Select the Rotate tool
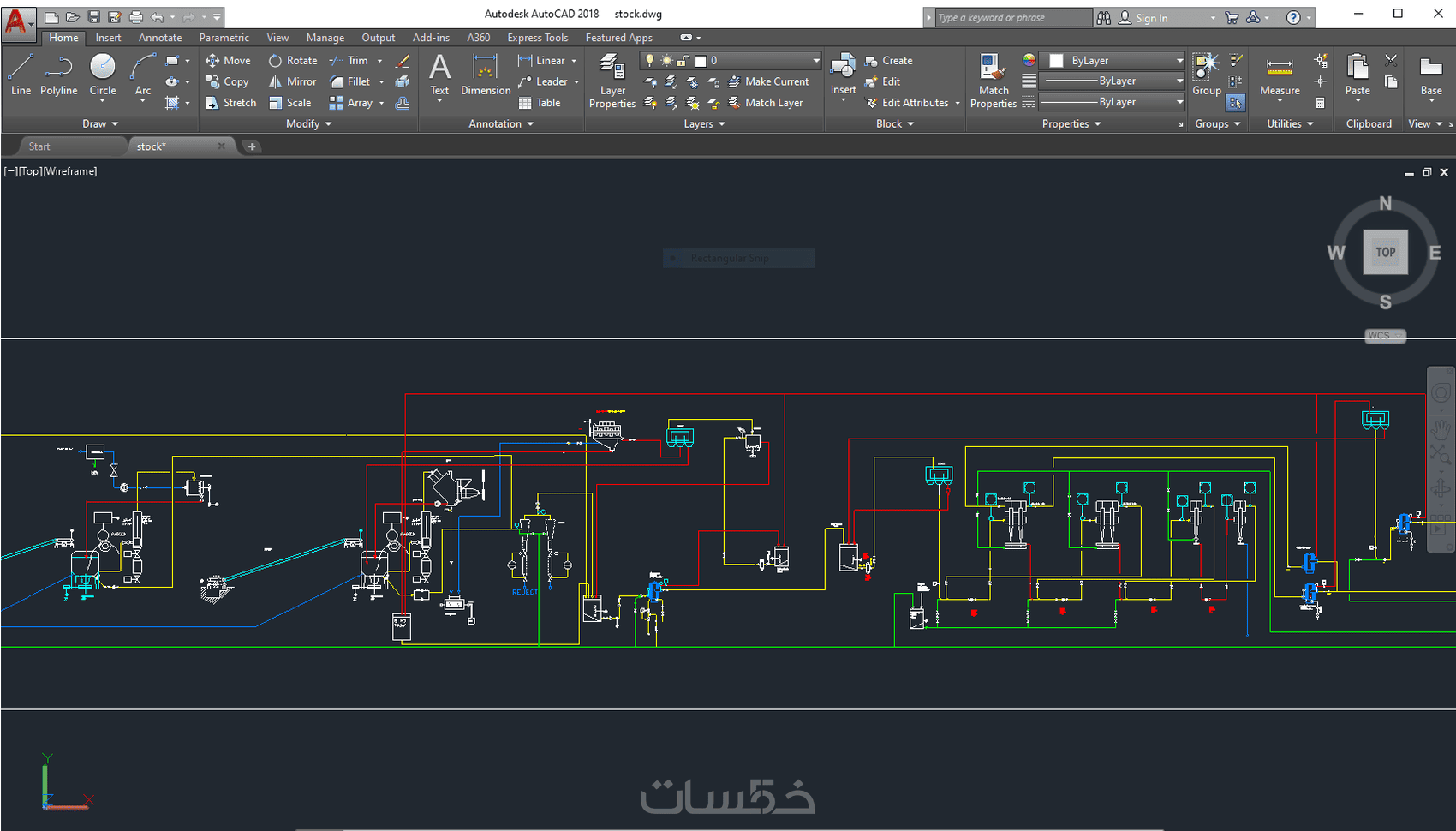This screenshot has width=1456, height=831. click(x=293, y=61)
